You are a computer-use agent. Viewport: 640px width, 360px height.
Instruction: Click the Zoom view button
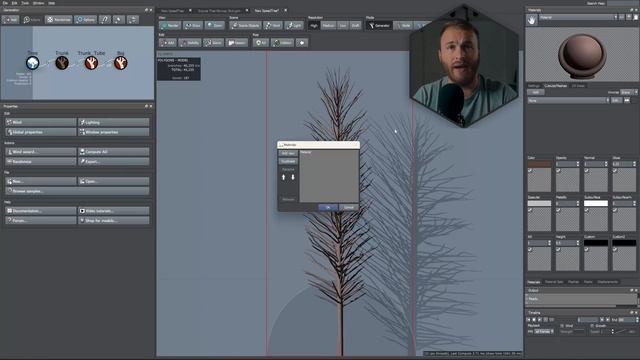pos(215,25)
